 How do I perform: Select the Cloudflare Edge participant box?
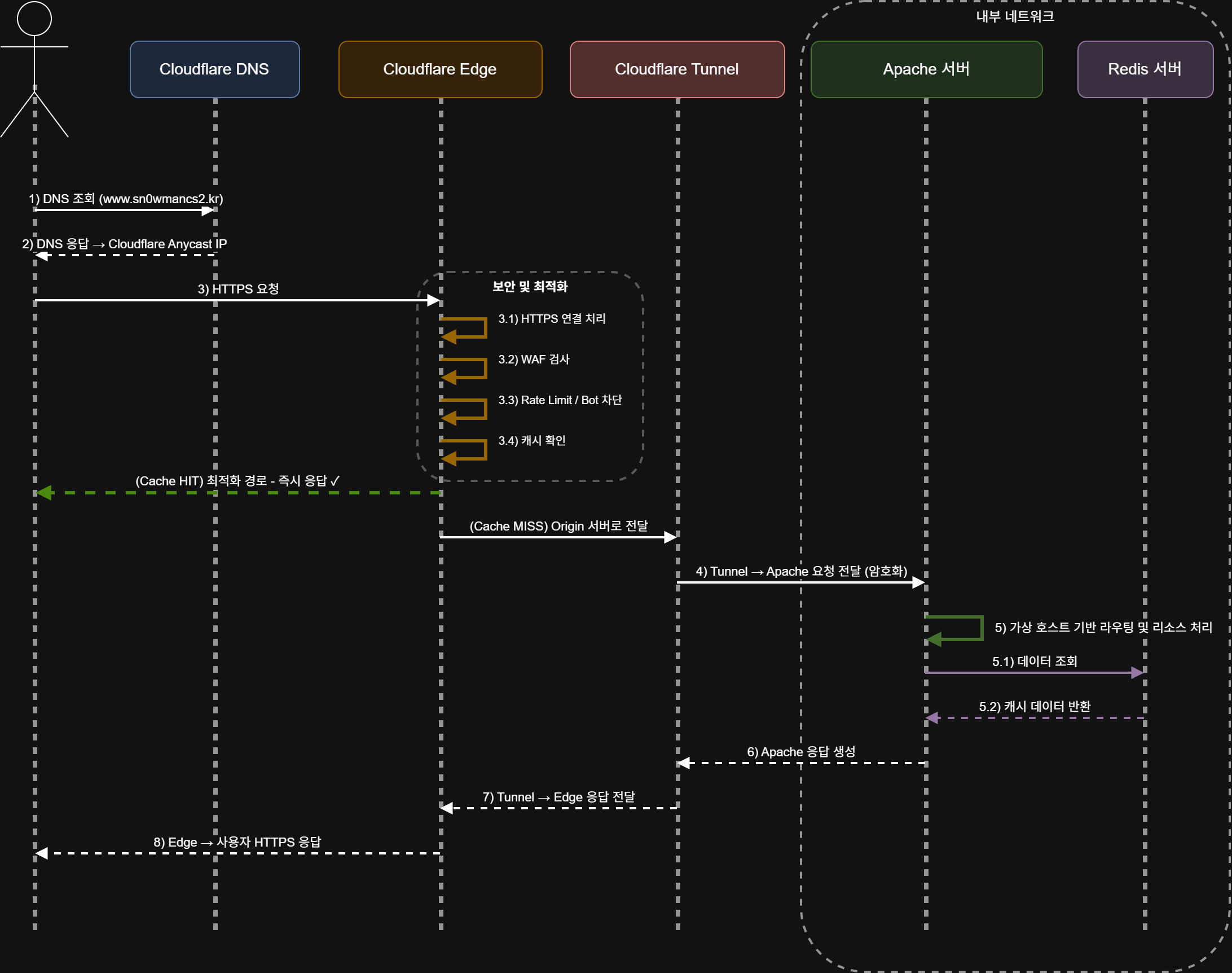[x=440, y=69]
